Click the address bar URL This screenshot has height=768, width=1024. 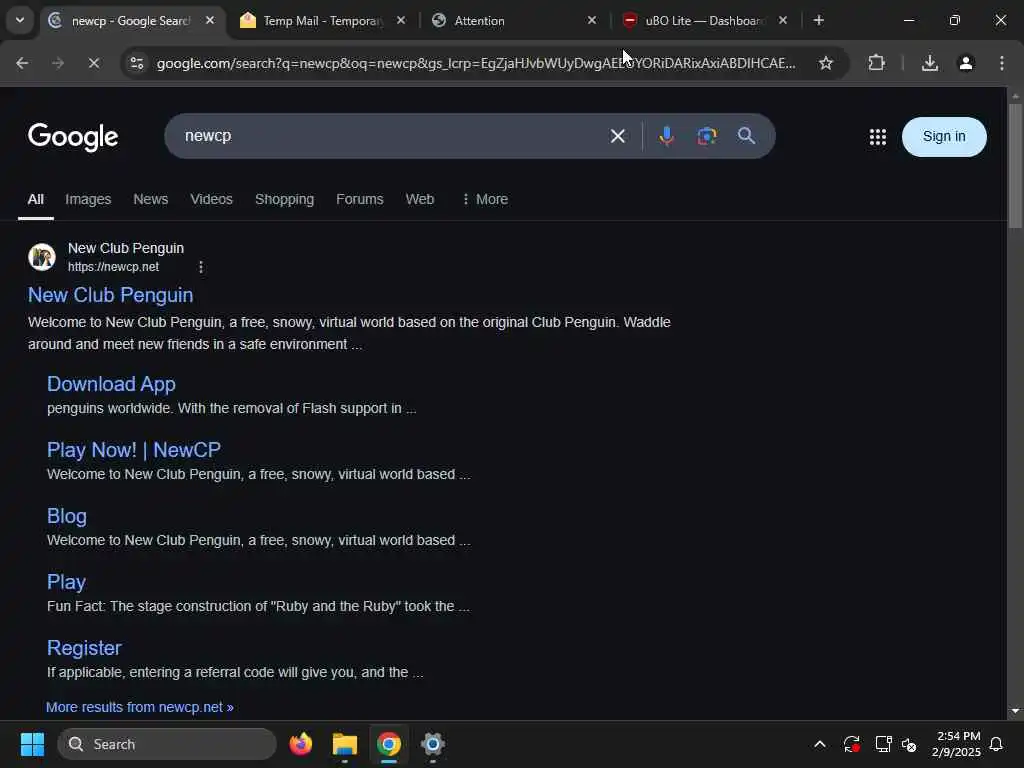click(x=476, y=63)
